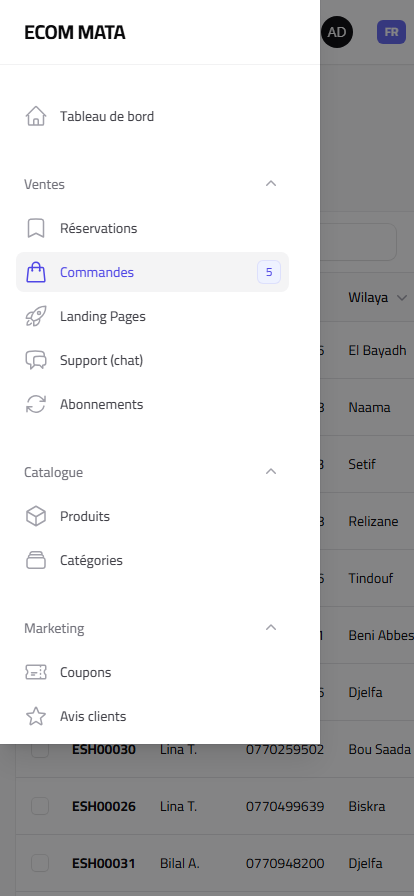This screenshot has width=414, height=896.
Task: Click the Beni Abbes wilaya cell
Action: [x=381, y=635]
